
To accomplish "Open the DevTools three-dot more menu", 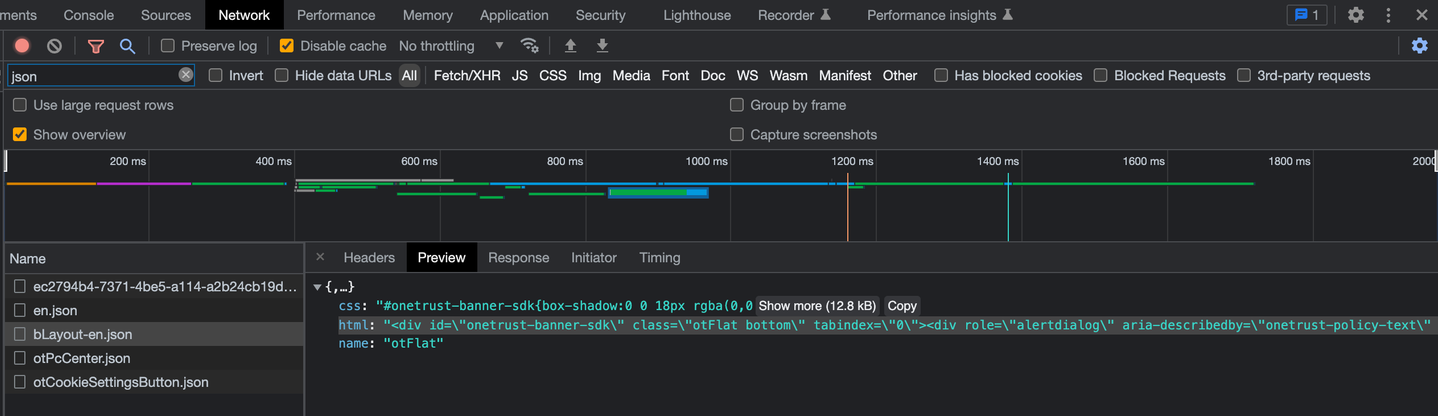I will [1389, 15].
